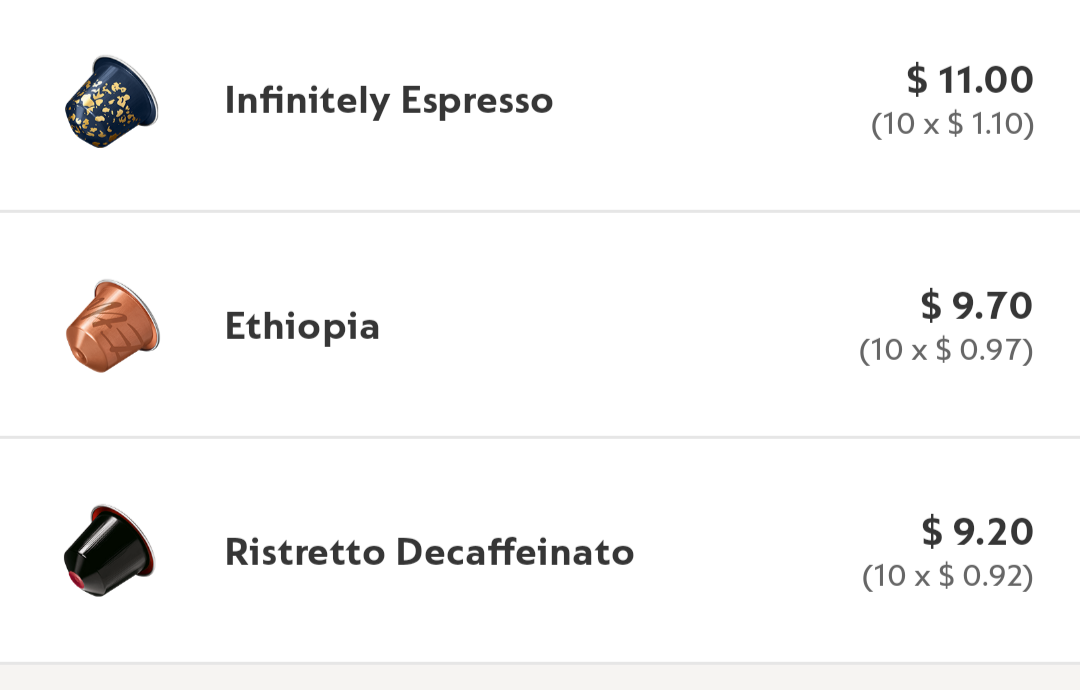Viewport: 1080px width, 690px height.
Task: Select the Infinitely Espresso product row
Action: [x=540, y=100]
